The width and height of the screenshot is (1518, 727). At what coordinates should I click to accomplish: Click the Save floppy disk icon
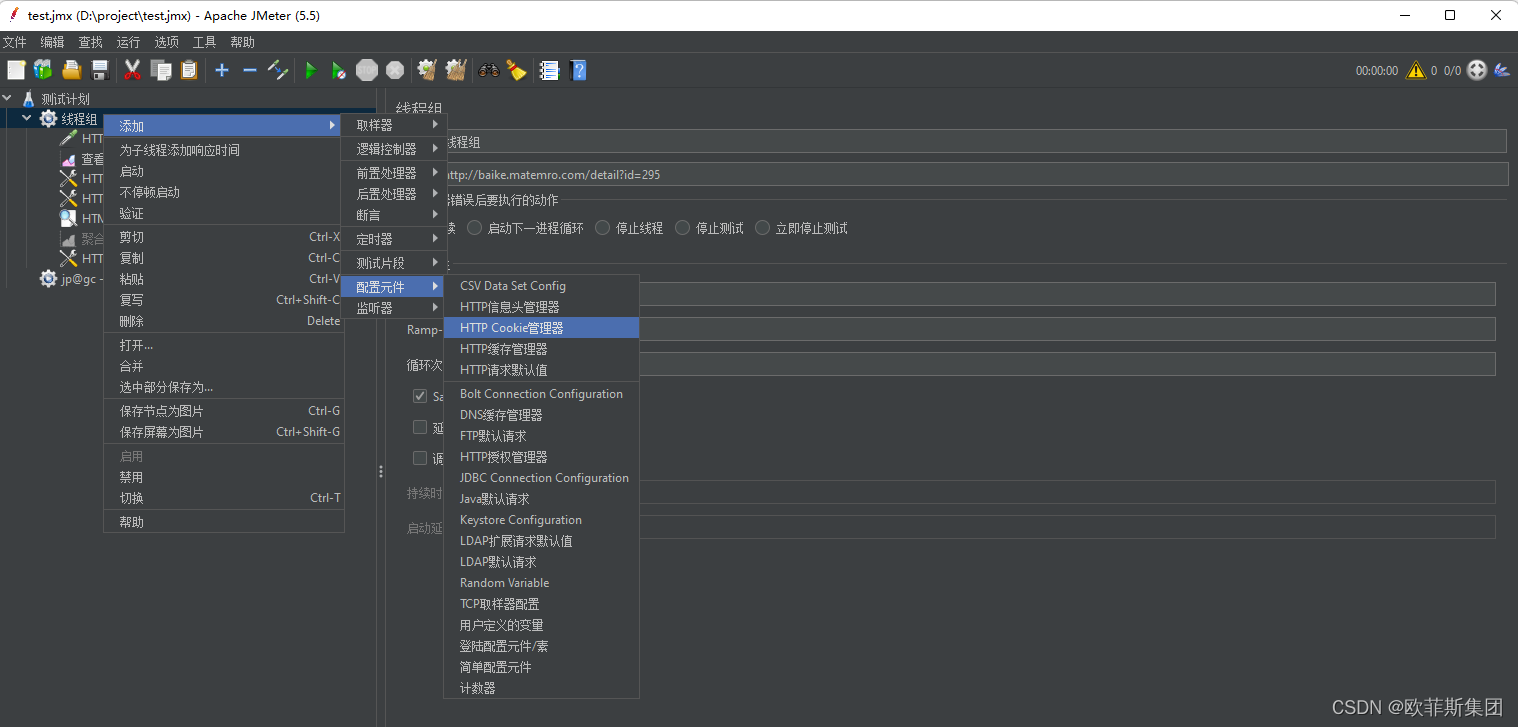point(99,70)
